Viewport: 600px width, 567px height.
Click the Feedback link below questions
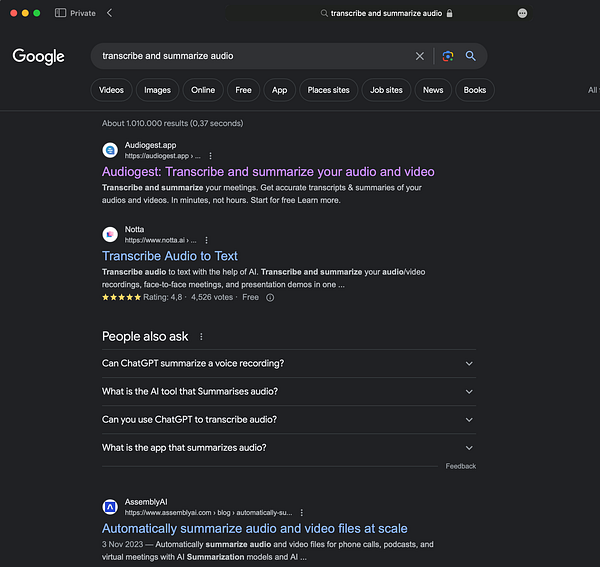[x=461, y=466]
